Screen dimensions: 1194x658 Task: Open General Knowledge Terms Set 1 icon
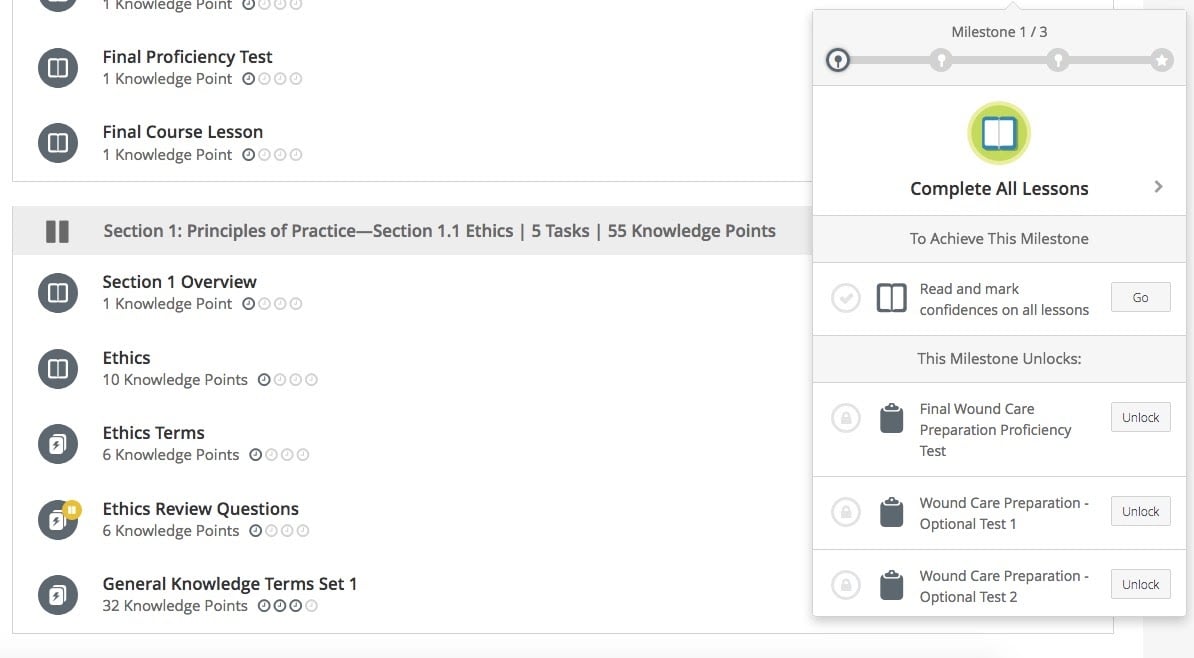point(58,595)
